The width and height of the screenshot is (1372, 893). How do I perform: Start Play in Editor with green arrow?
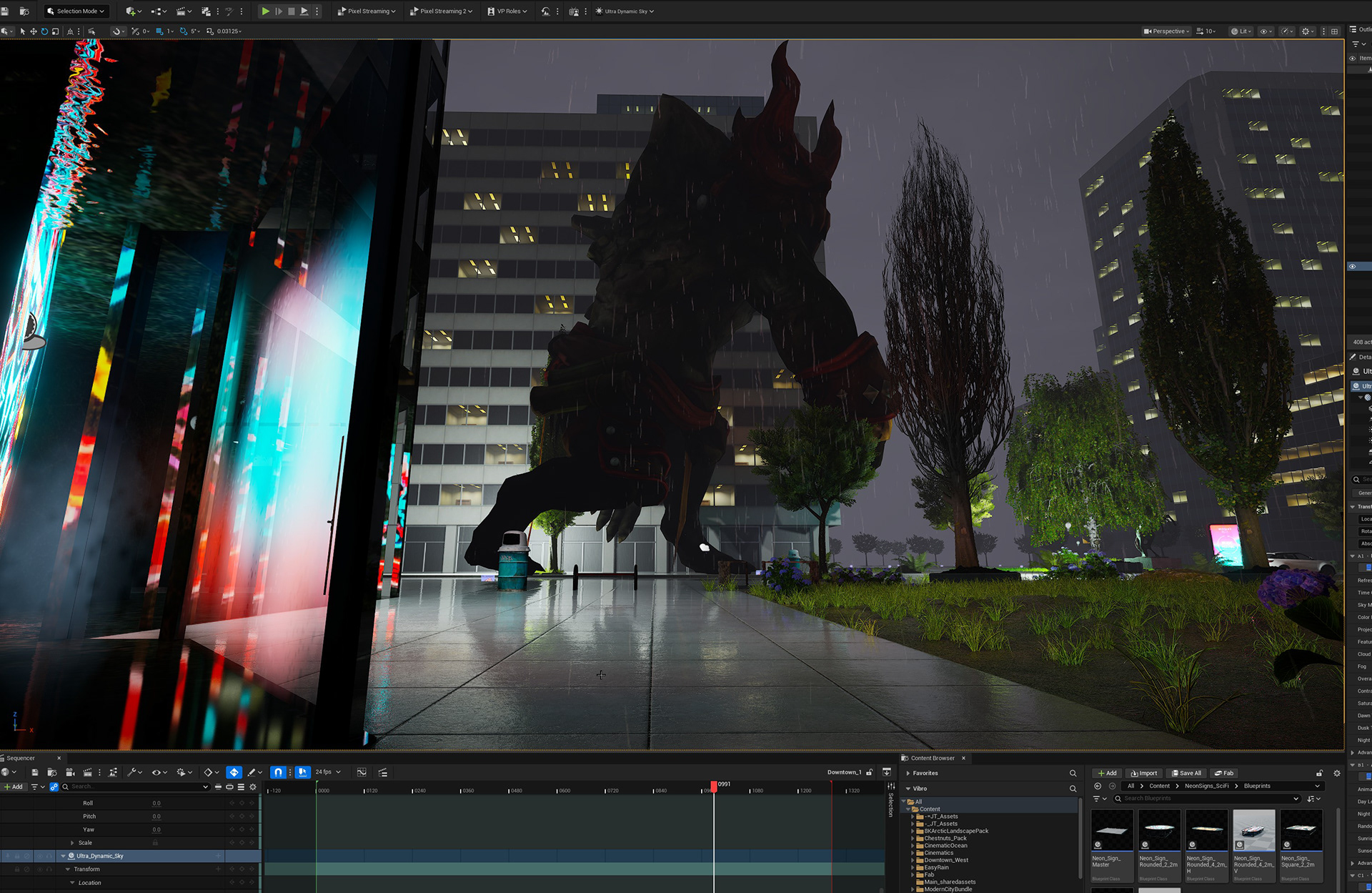pyautogui.click(x=265, y=11)
